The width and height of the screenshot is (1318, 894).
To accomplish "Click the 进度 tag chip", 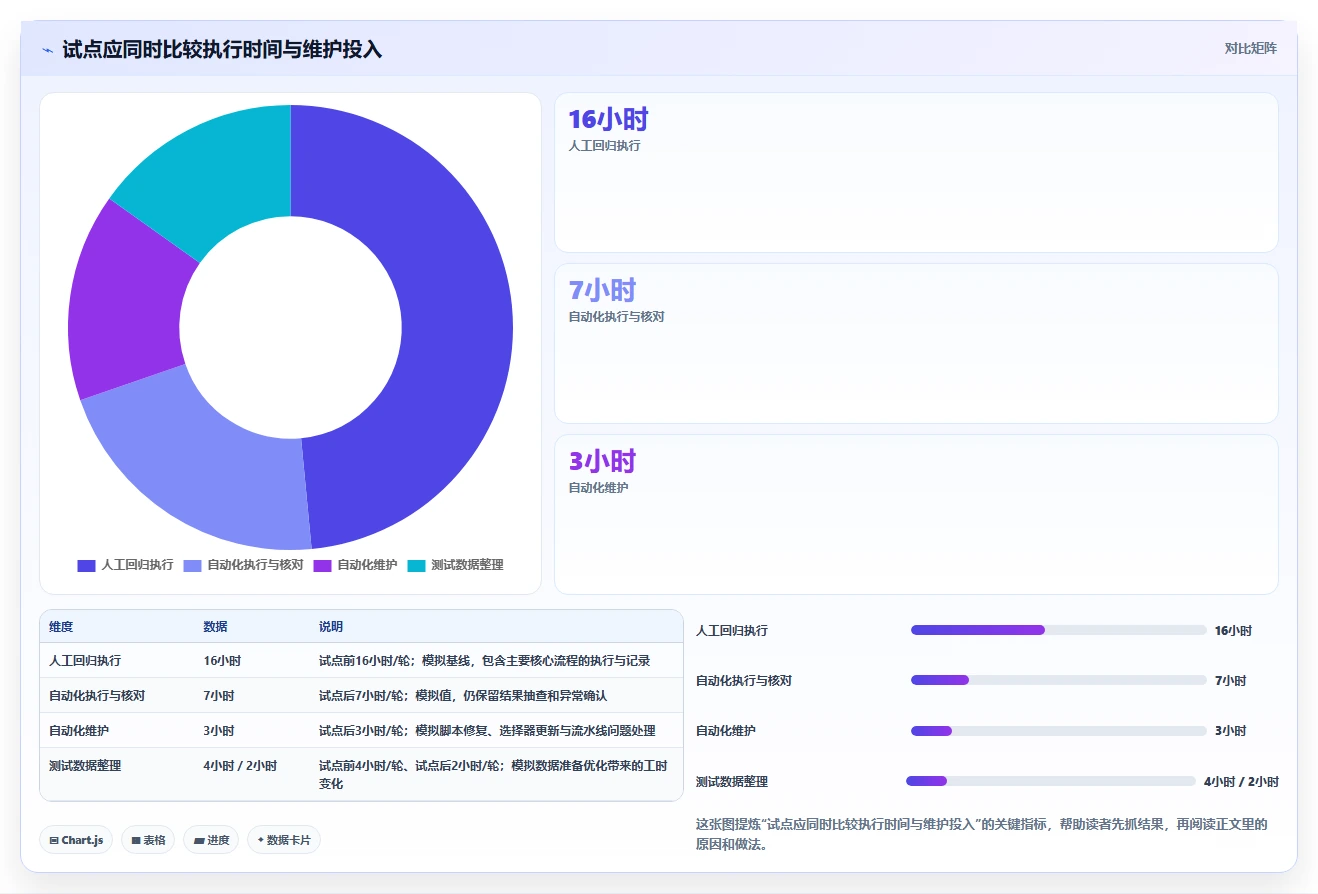I will 211,840.
